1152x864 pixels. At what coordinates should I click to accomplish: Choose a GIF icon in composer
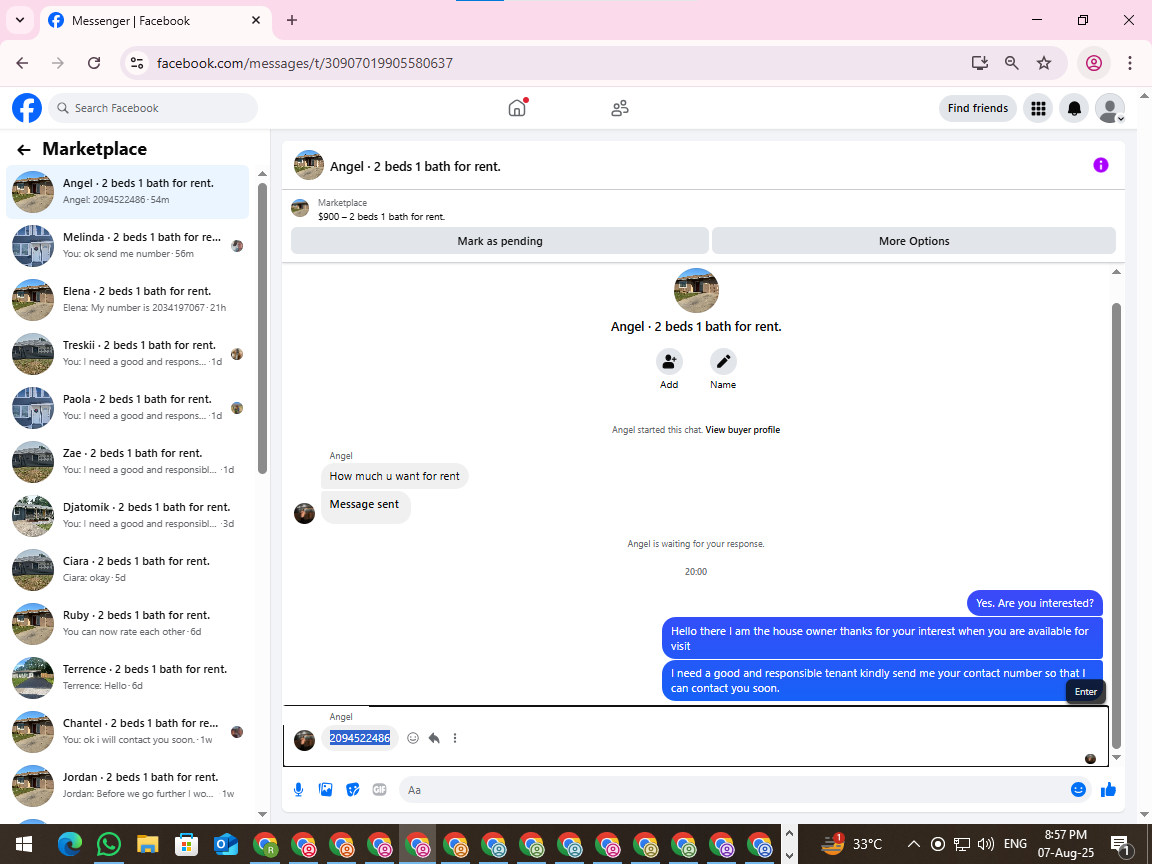379,790
